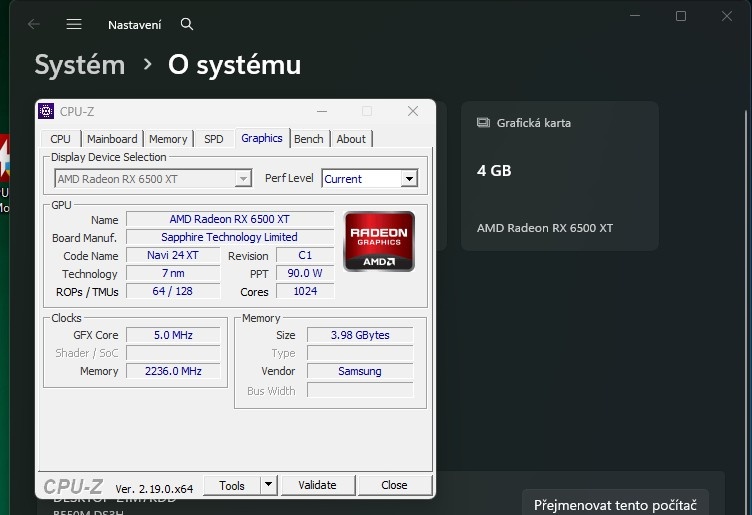Image resolution: width=752 pixels, height=515 pixels.
Task: Click the Systém breadcrumb link
Action: [x=80, y=65]
